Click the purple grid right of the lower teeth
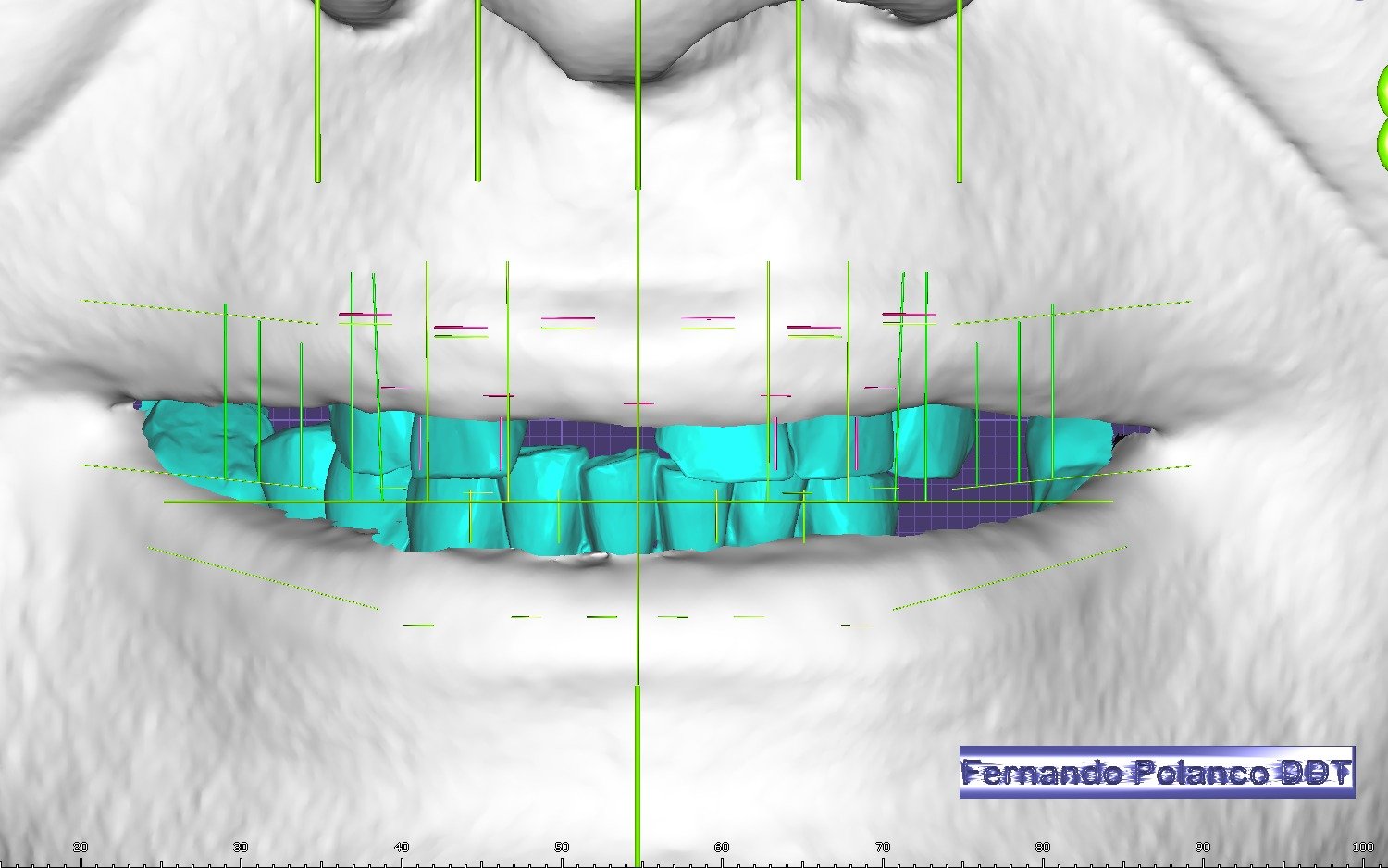 point(962,509)
